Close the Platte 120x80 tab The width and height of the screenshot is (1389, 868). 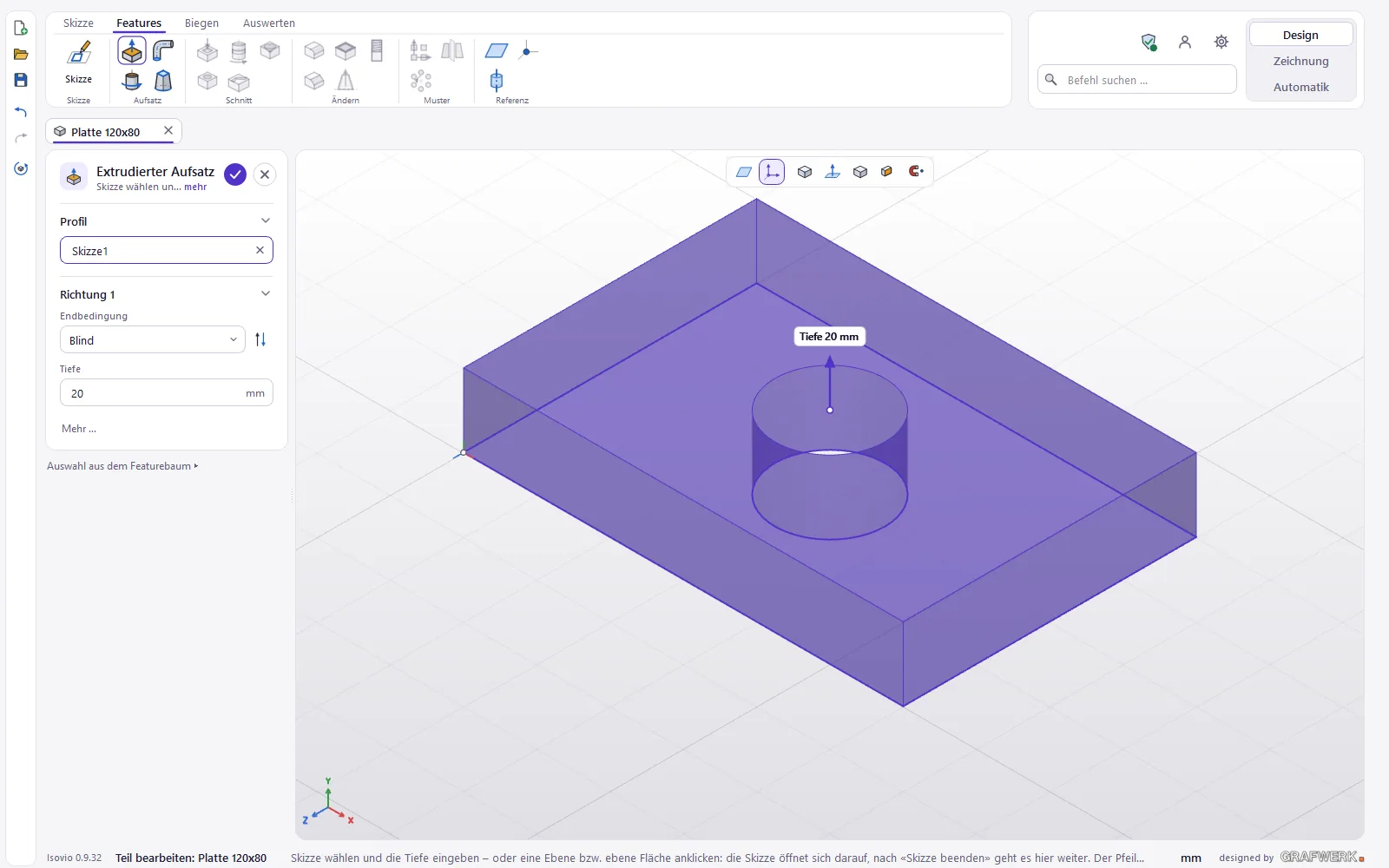(x=168, y=131)
